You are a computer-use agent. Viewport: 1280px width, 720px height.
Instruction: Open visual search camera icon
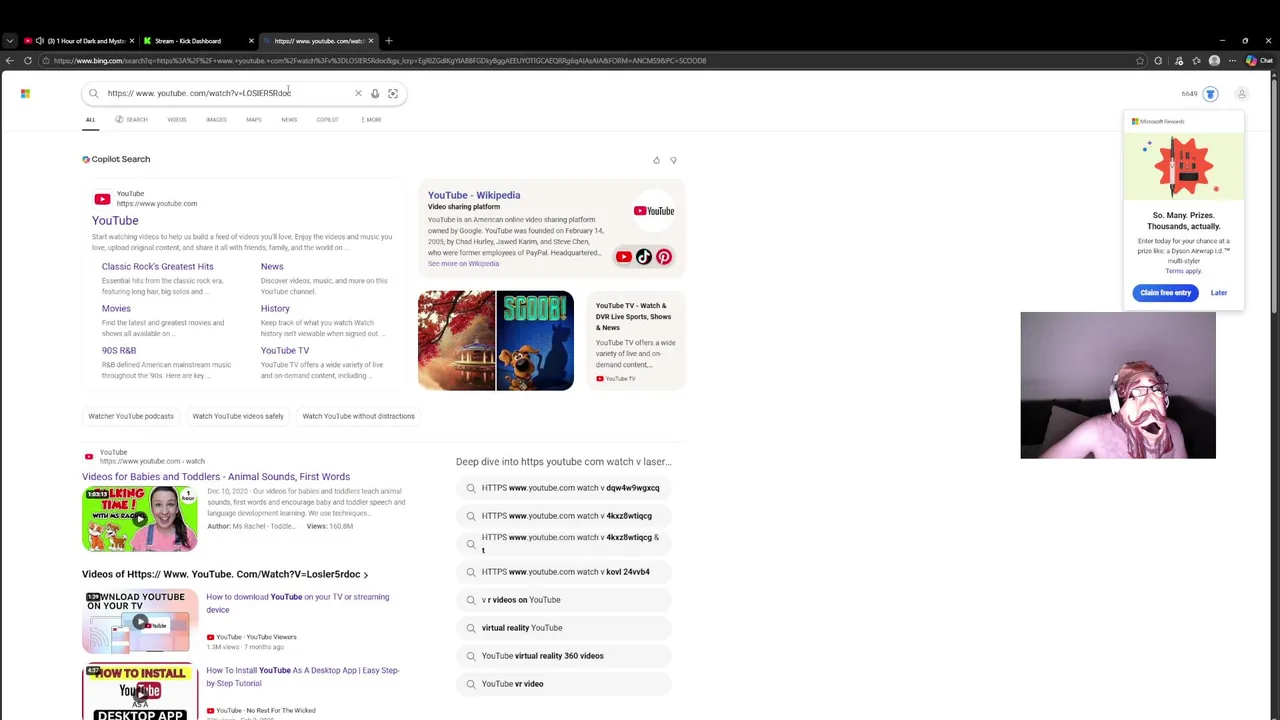393,94
